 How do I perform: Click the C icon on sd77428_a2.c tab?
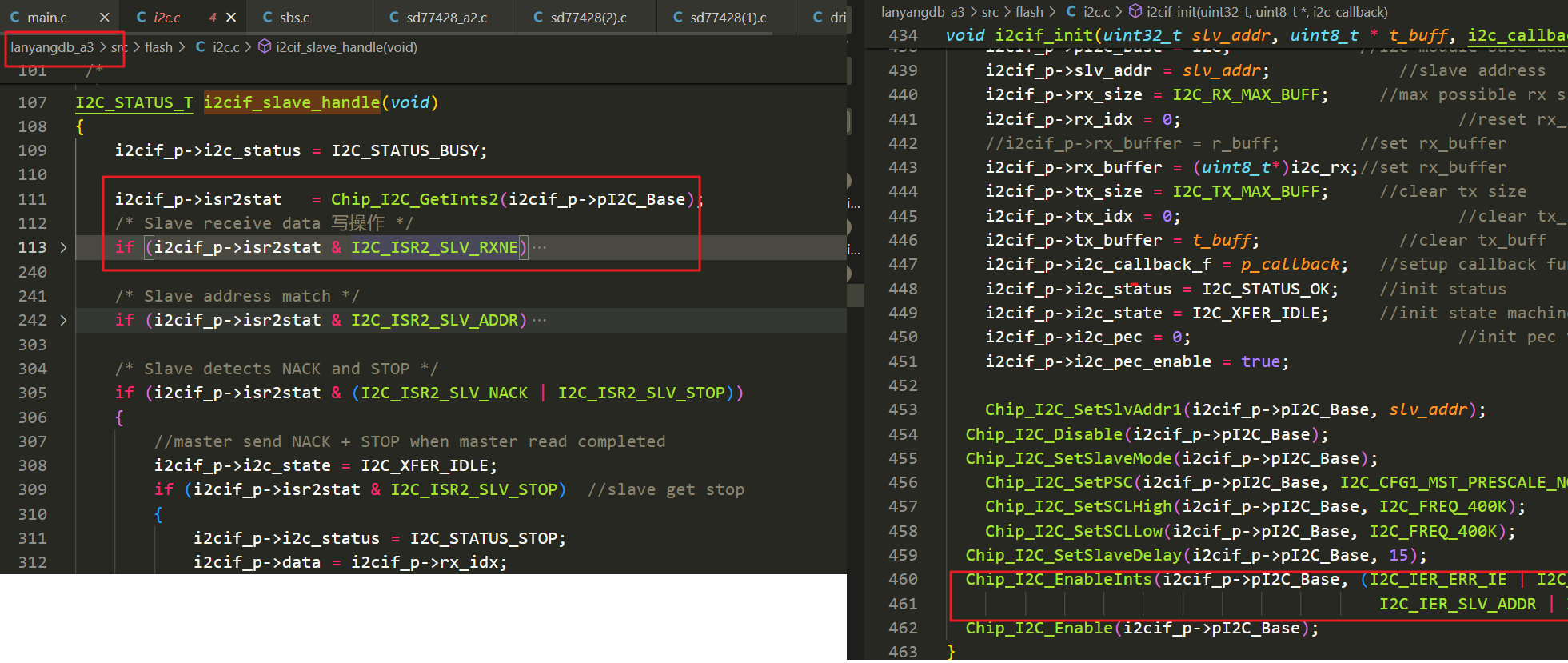(394, 17)
